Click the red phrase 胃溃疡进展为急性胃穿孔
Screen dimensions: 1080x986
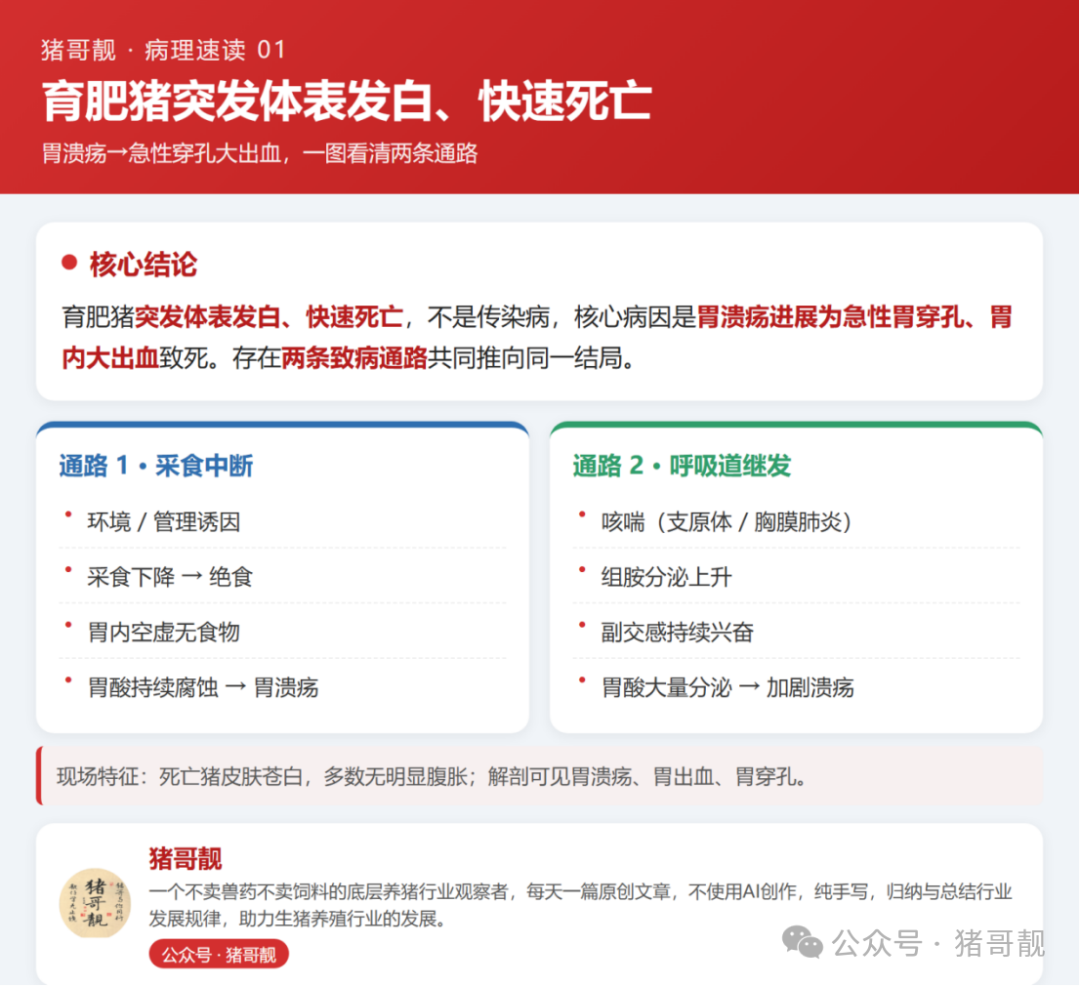point(830,317)
